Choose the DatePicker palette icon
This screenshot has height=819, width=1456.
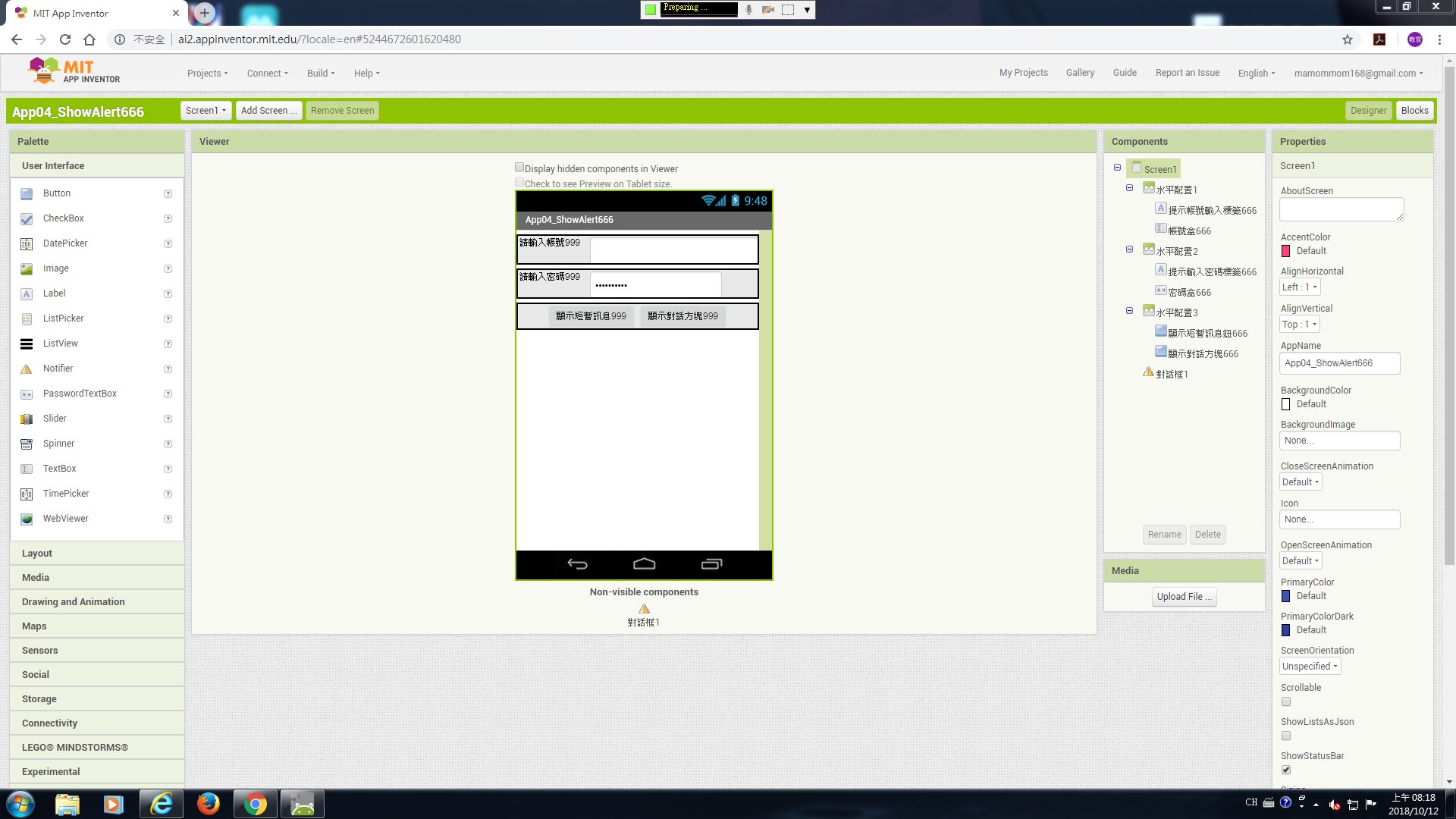coord(27,243)
